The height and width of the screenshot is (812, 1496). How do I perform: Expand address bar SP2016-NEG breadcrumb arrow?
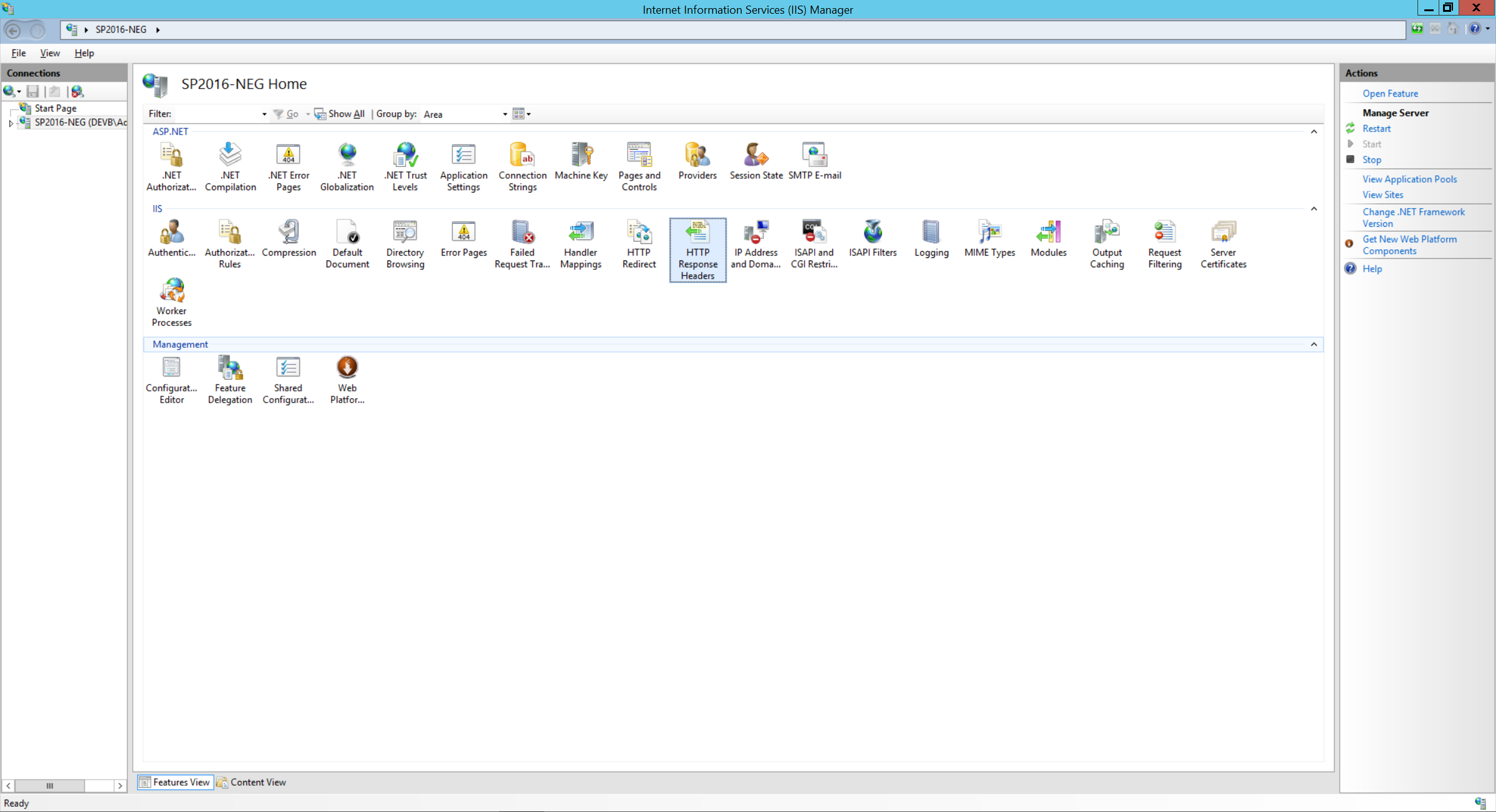(x=158, y=30)
